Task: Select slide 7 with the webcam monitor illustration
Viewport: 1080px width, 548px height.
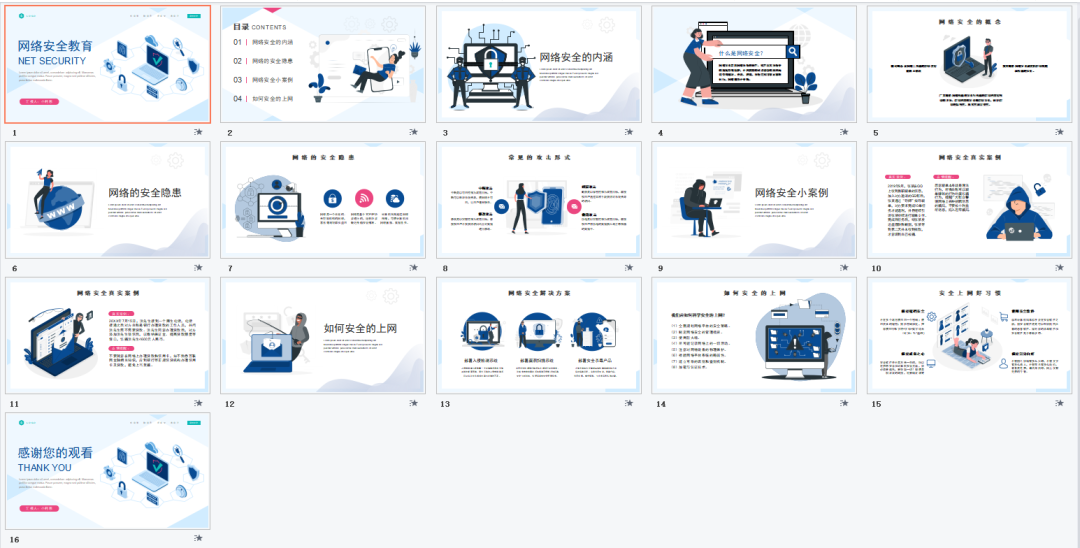Action: [323, 200]
